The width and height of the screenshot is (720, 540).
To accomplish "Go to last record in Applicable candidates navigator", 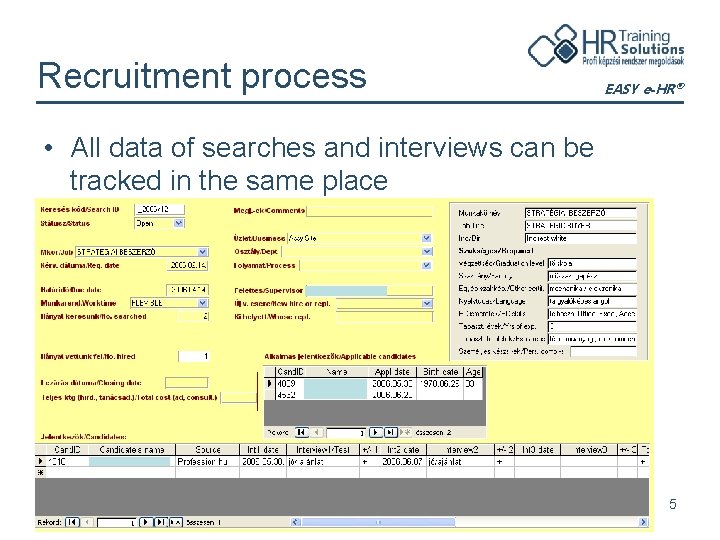I will tap(390, 432).
